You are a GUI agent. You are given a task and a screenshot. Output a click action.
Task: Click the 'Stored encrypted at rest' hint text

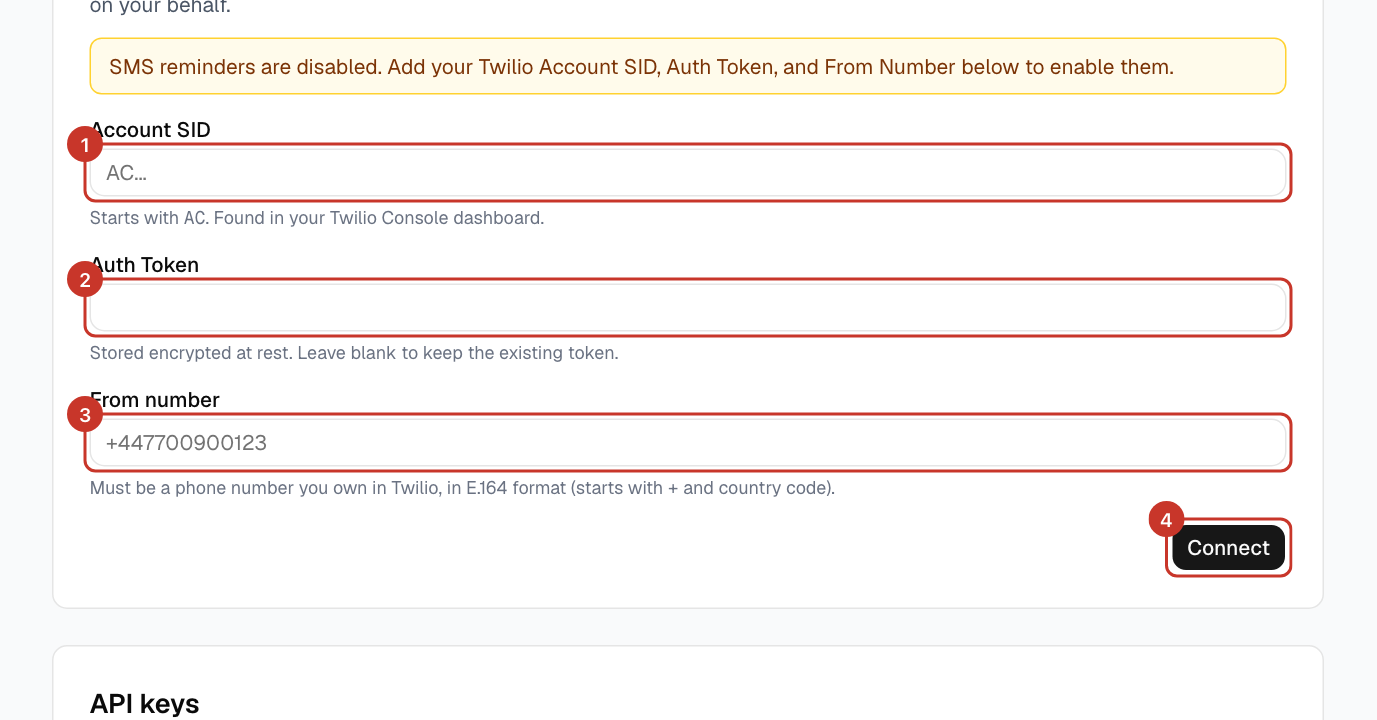[354, 353]
